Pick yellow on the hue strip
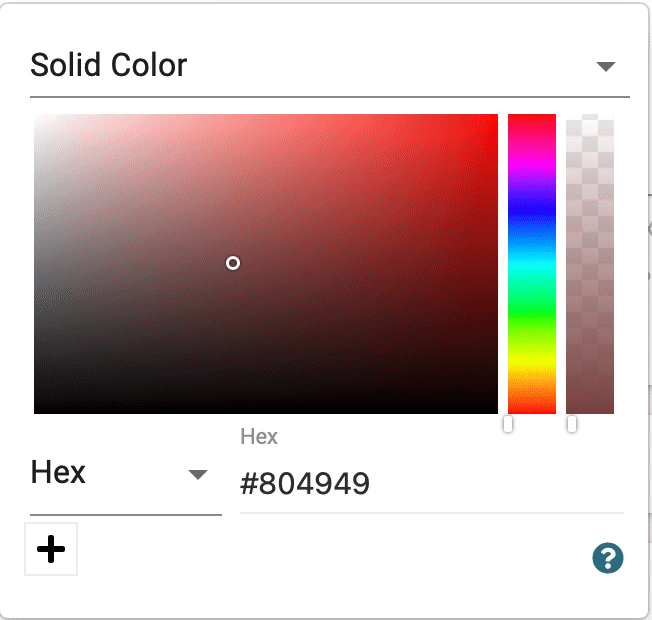652x620 pixels. pyautogui.click(x=532, y=363)
